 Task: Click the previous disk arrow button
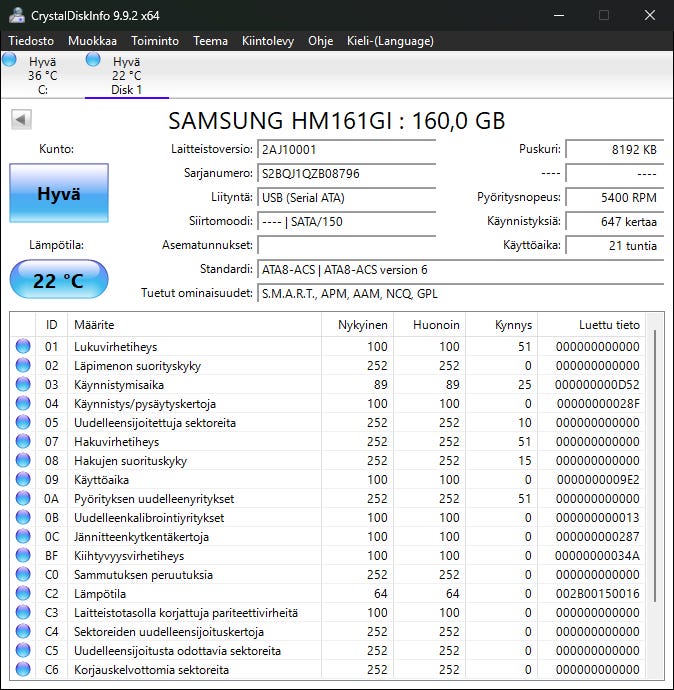pos(21,119)
